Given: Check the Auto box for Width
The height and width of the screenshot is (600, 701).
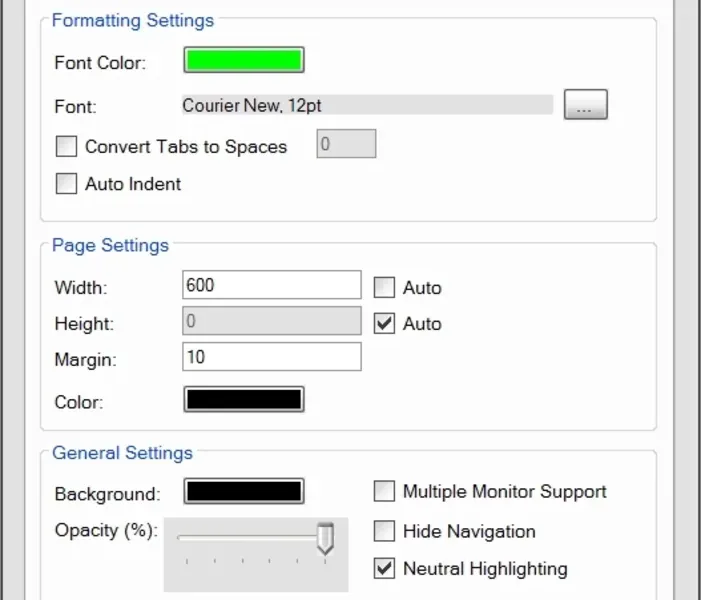Looking at the screenshot, I should tap(384, 288).
